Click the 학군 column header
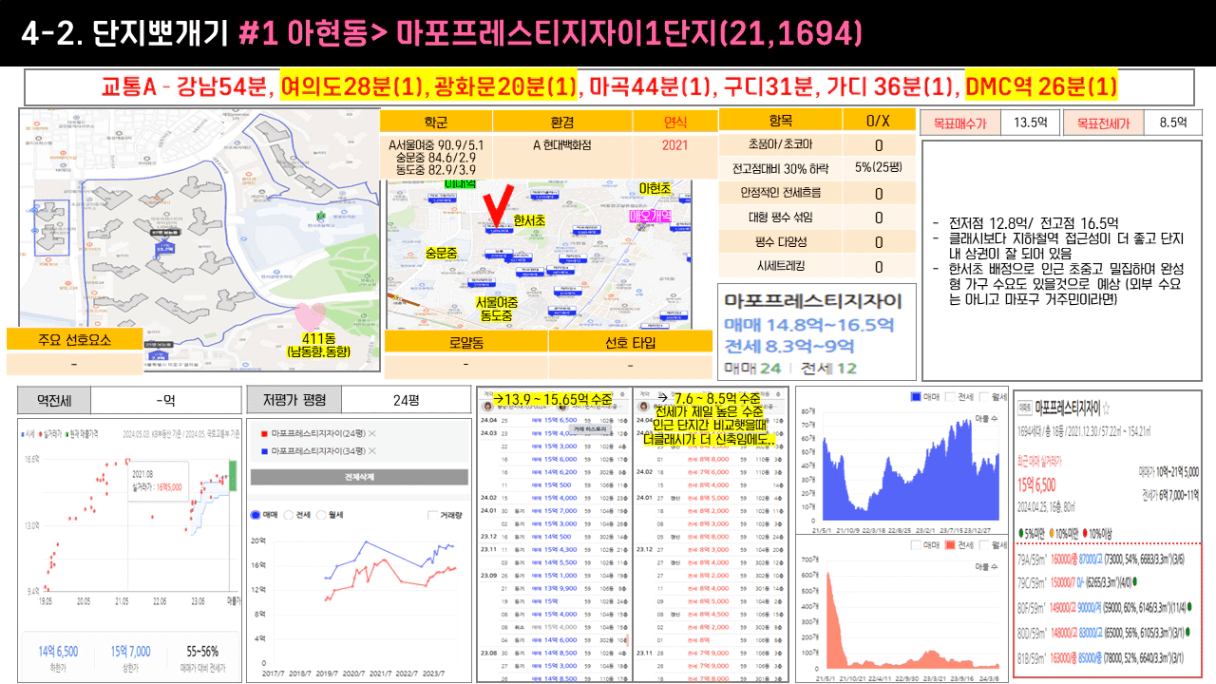Image resolution: width=1216 pixels, height=684 pixels. tap(436, 121)
